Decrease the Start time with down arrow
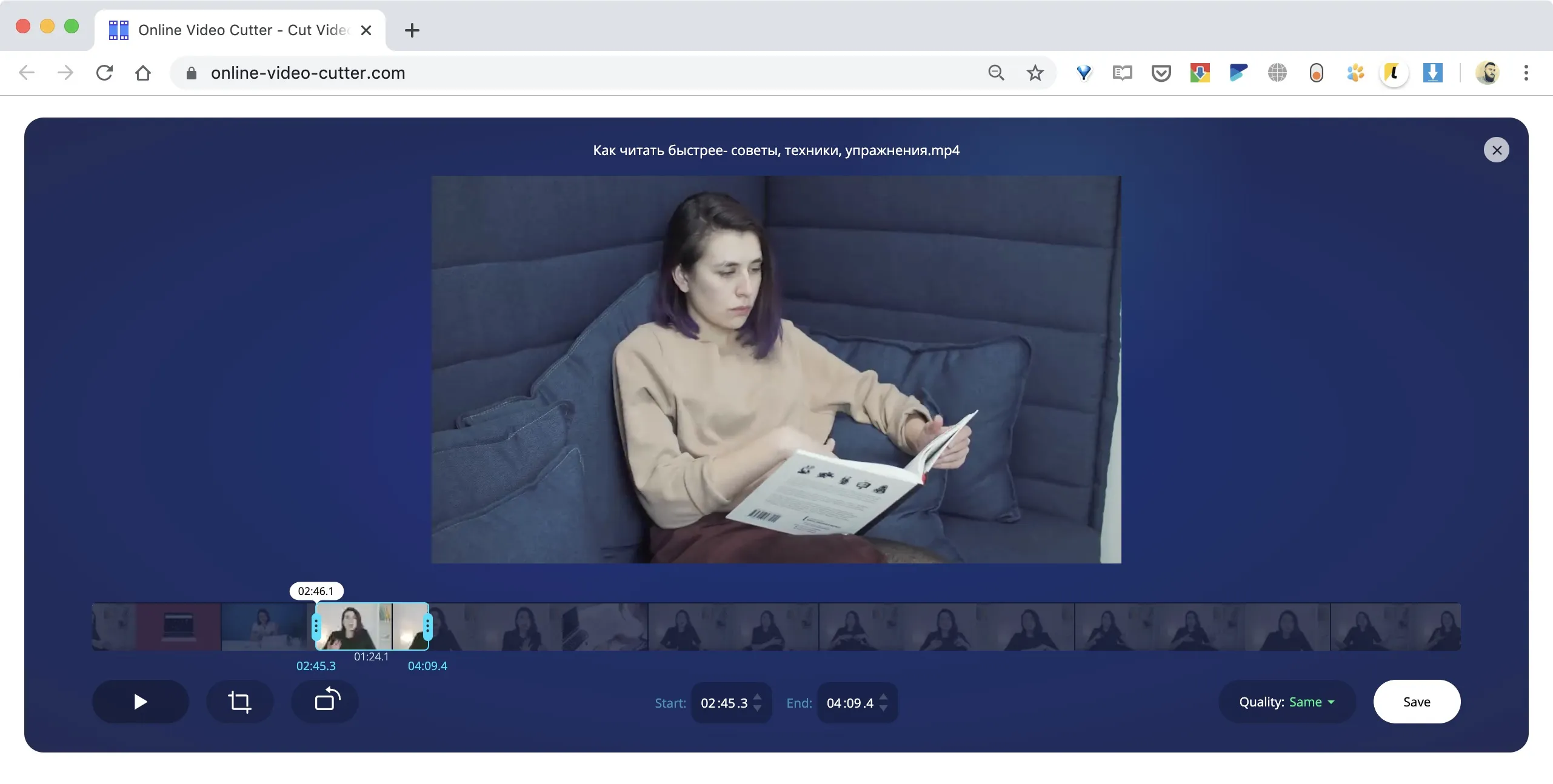 (758, 708)
